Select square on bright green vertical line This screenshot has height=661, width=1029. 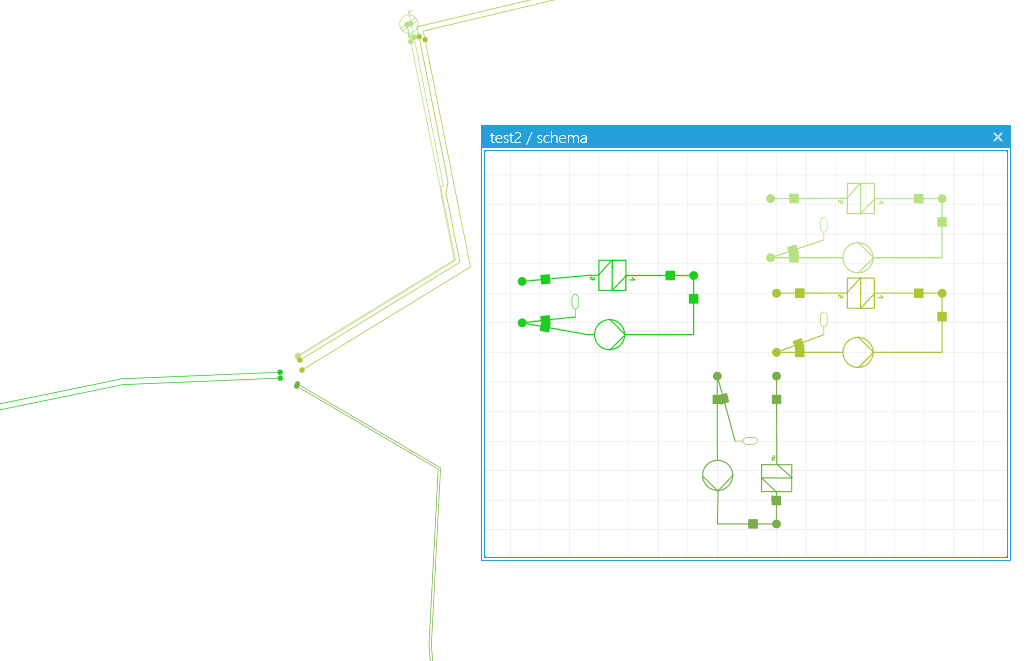(x=694, y=299)
